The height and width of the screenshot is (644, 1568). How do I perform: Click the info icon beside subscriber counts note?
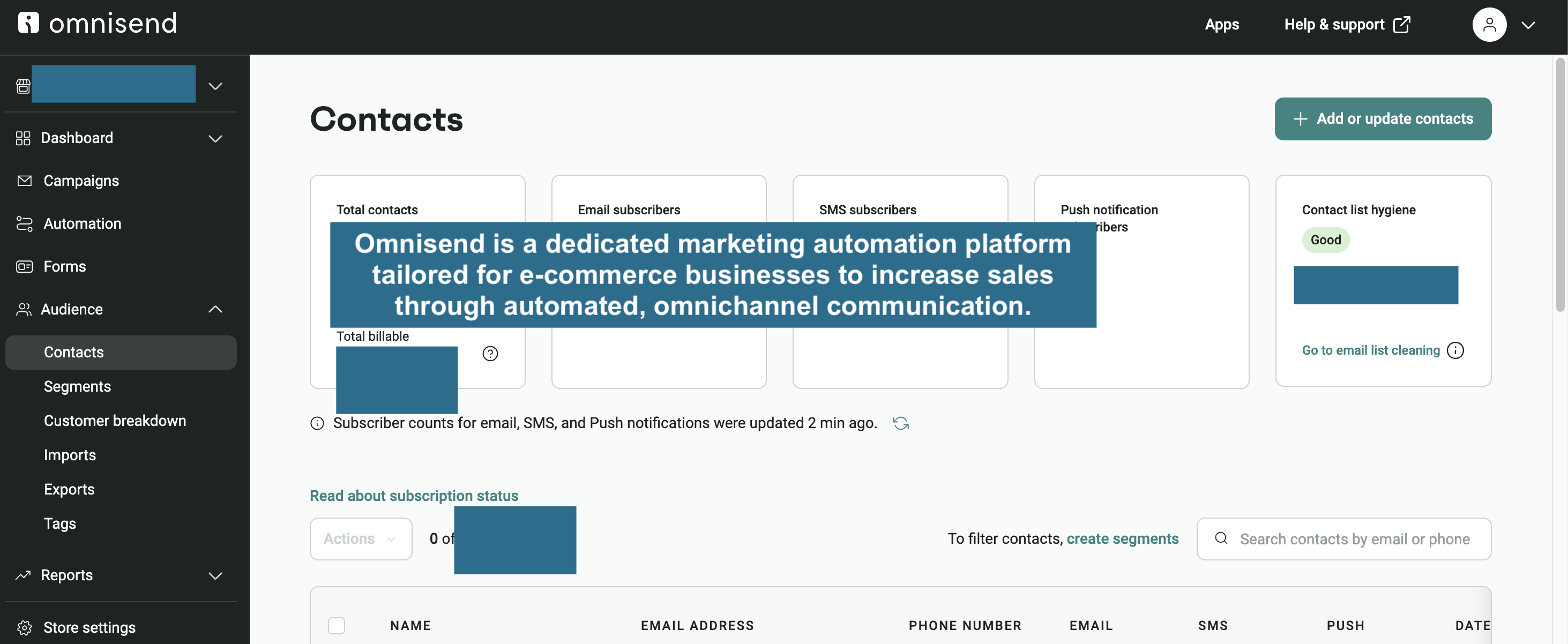click(x=317, y=423)
